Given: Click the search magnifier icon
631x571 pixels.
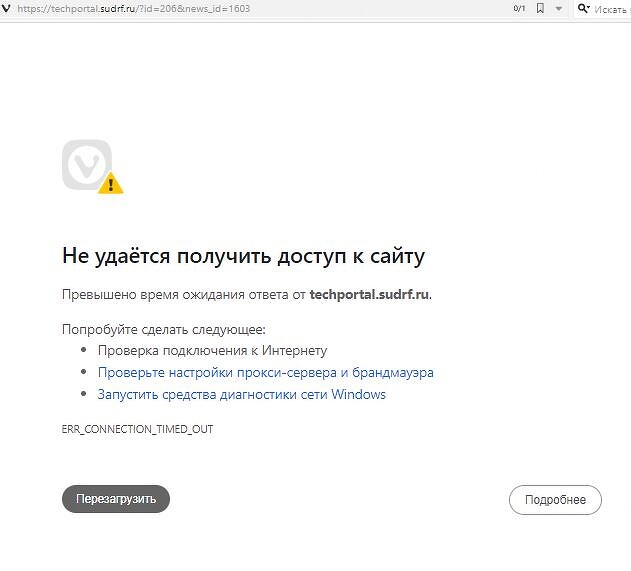Looking at the screenshot, I should coord(583,8).
